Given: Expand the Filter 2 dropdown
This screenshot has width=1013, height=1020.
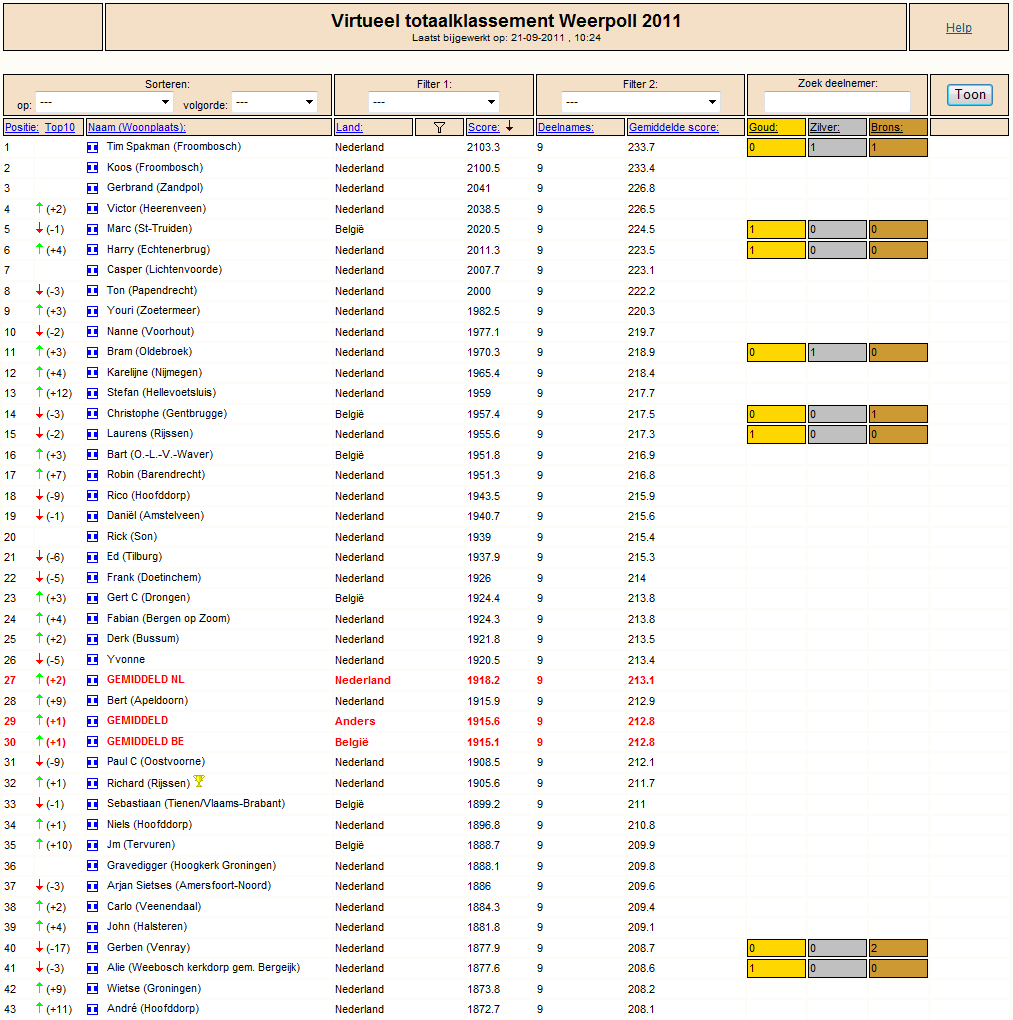Looking at the screenshot, I should [x=641, y=102].
